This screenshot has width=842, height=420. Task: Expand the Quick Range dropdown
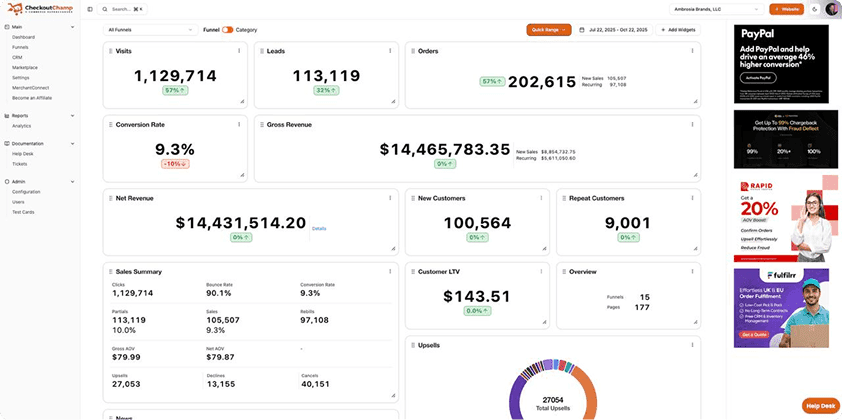click(x=548, y=30)
